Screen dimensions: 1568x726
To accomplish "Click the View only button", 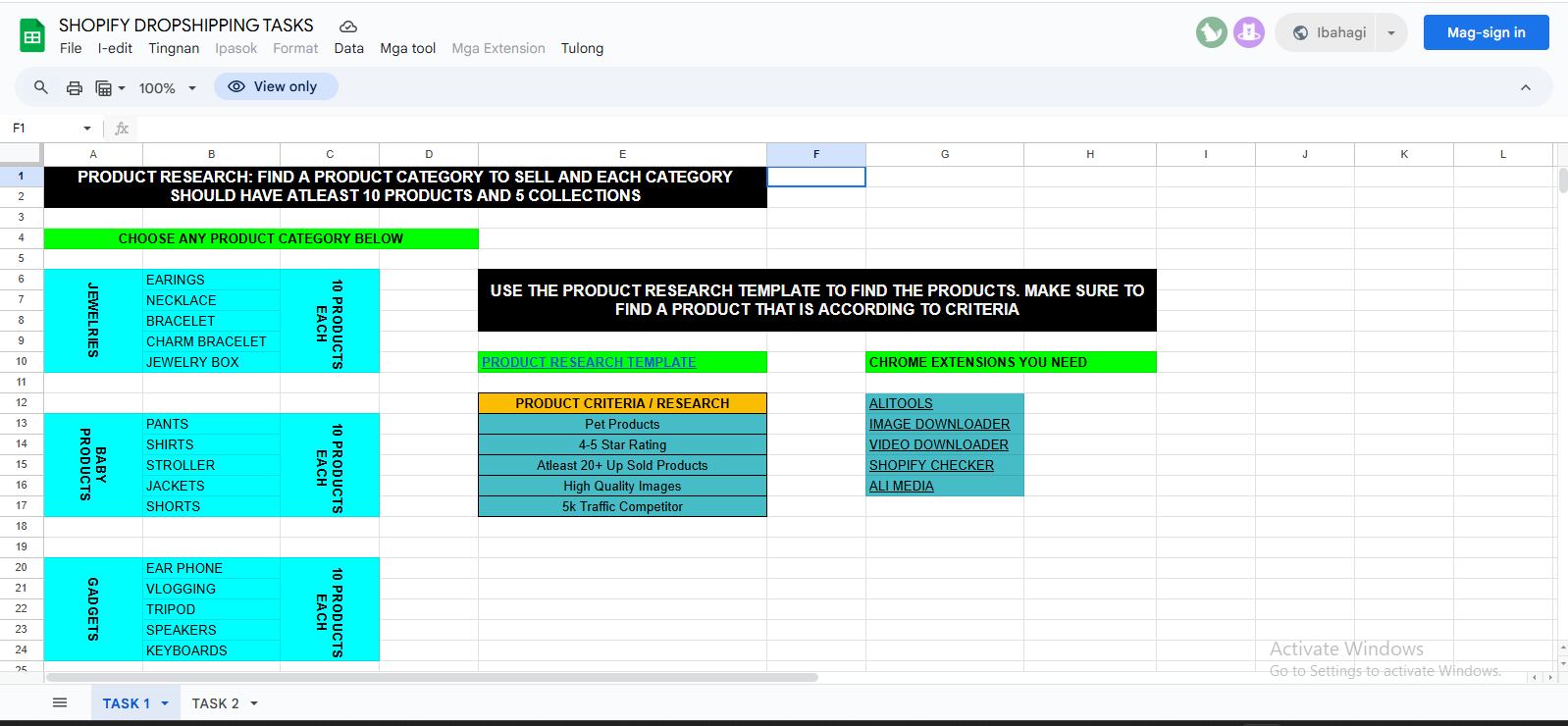I will (276, 86).
